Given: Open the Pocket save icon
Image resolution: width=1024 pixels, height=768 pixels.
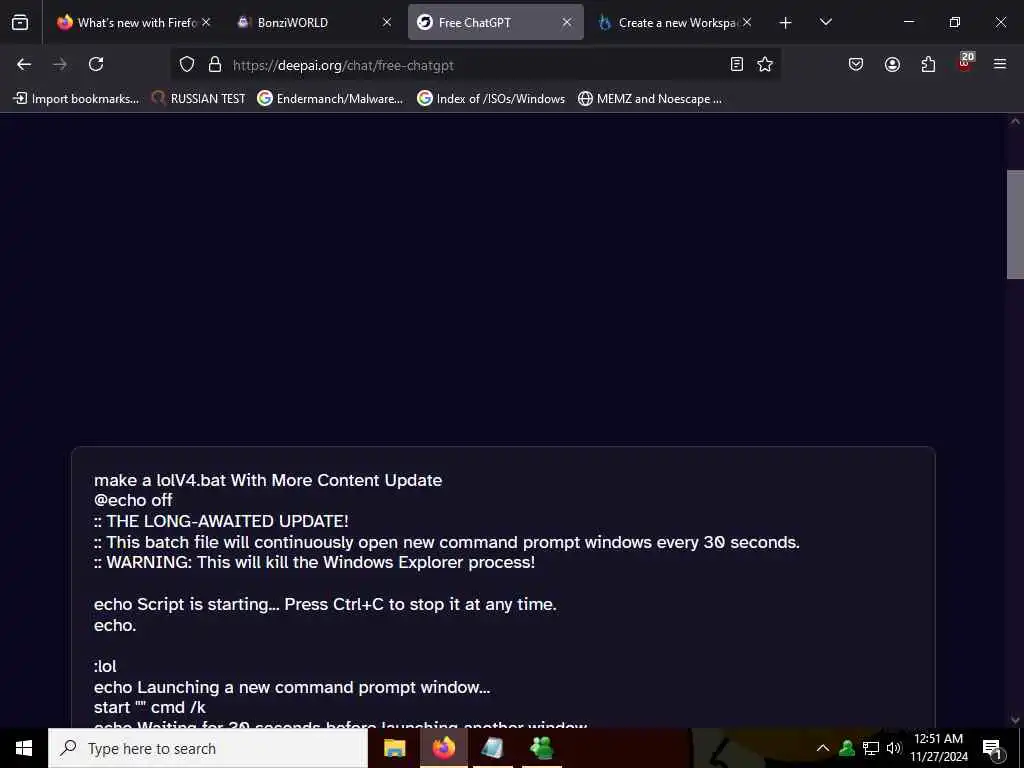Looking at the screenshot, I should (856, 64).
